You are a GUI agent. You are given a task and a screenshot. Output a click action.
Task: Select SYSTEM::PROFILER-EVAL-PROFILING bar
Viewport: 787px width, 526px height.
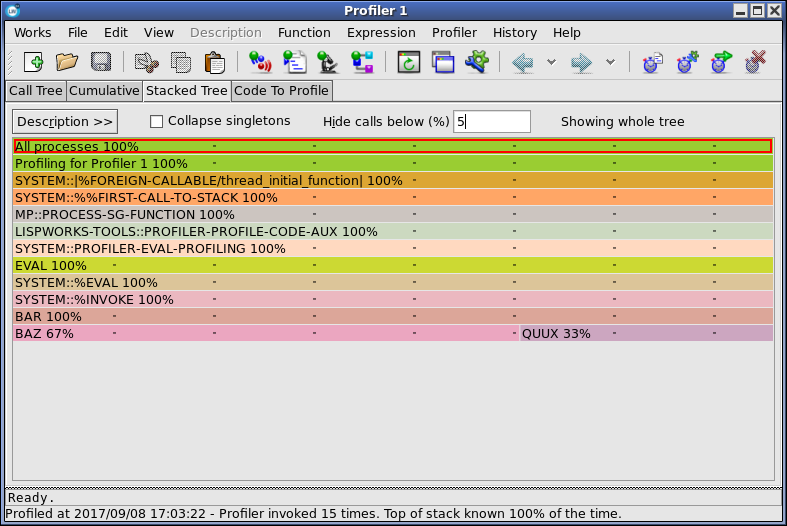pyautogui.click(x=392, y=249)
